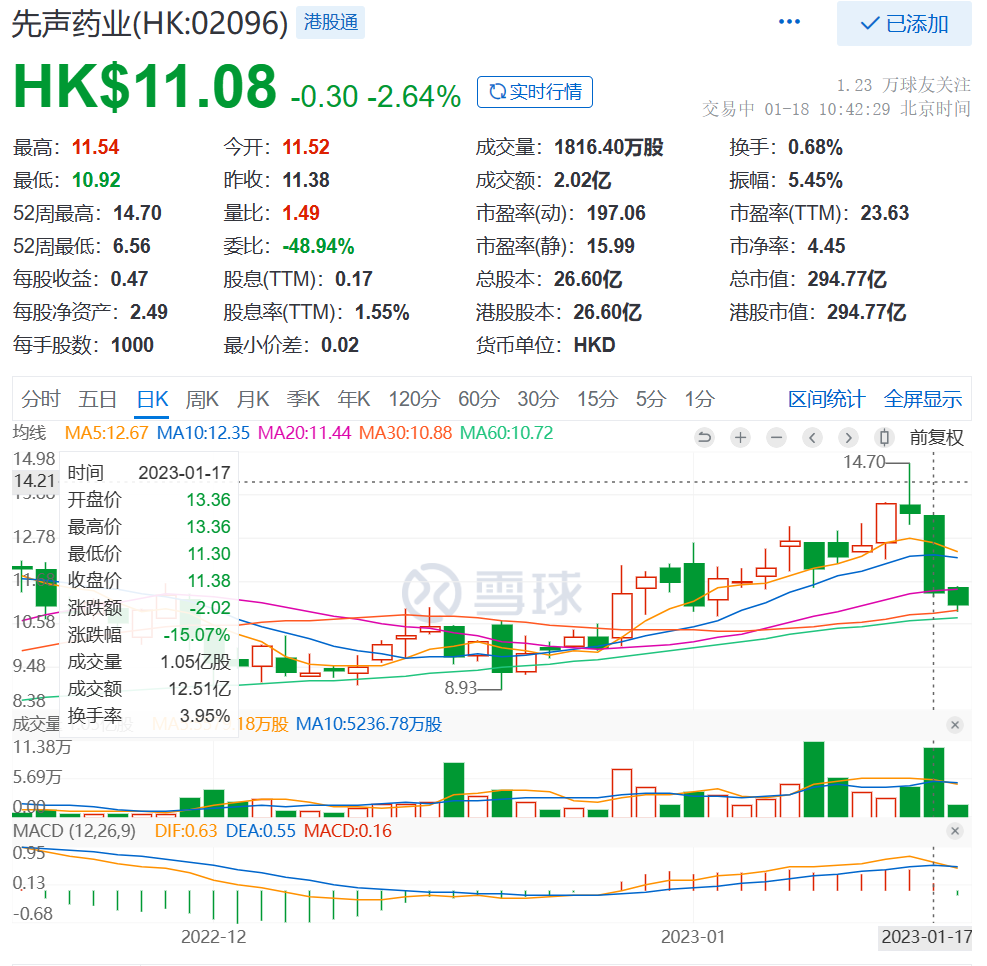Zoom out chart with minus icon

776,437
